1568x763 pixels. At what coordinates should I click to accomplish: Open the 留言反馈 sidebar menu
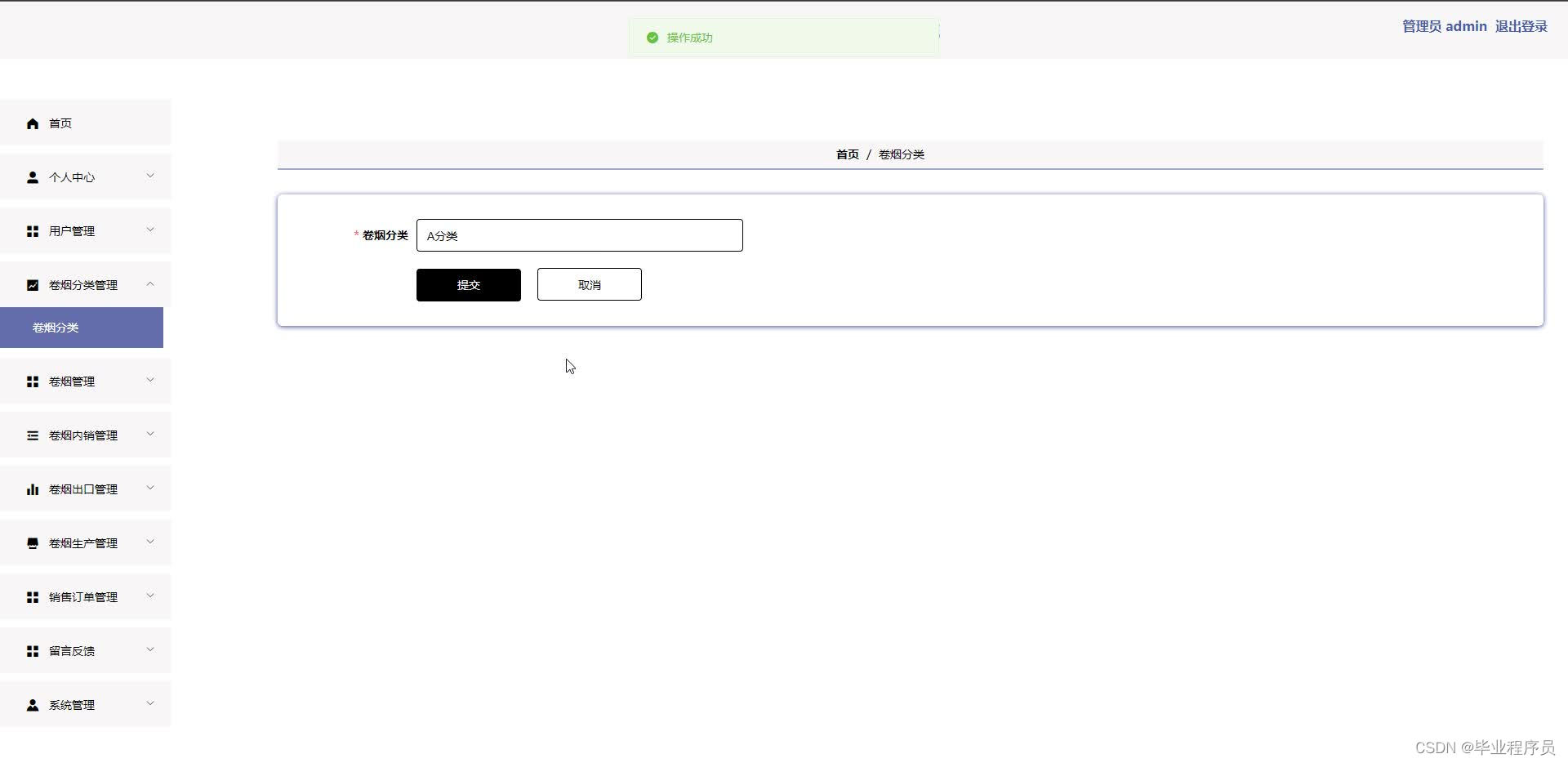tap(85, 650)
